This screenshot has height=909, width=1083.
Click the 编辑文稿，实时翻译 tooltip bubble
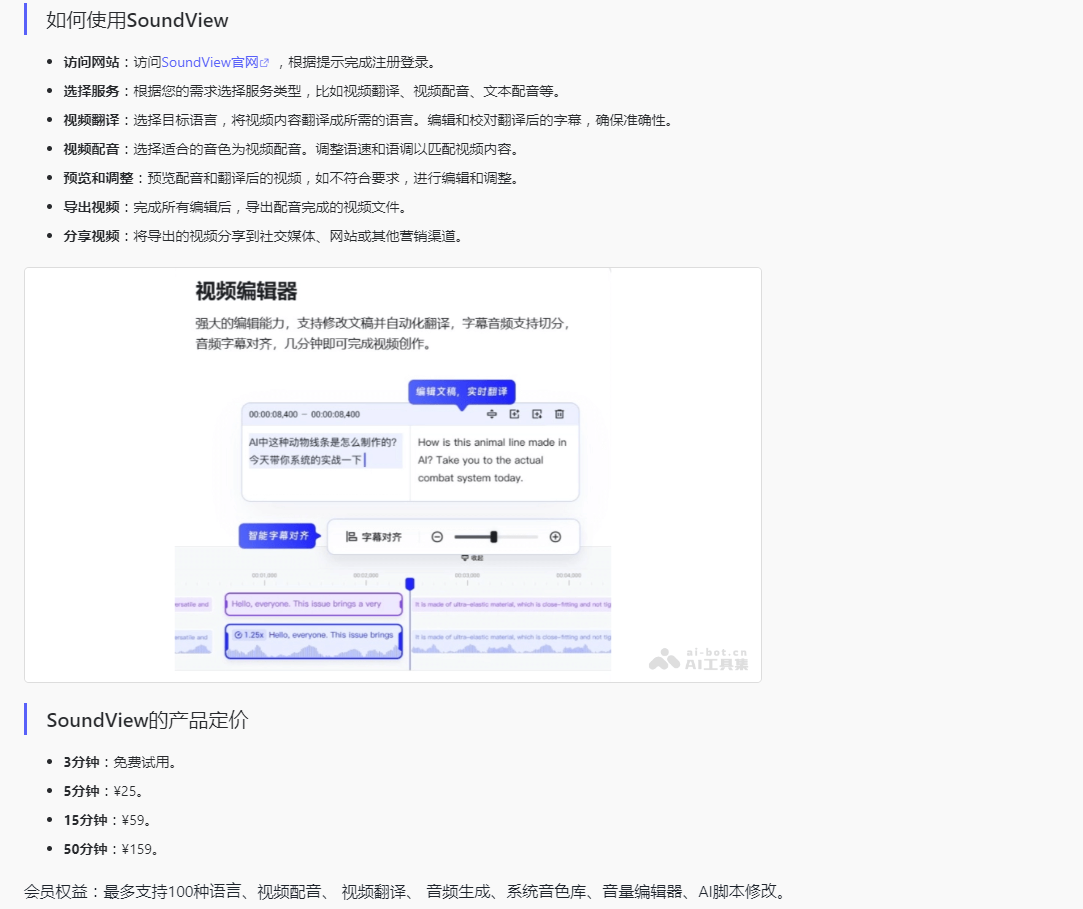[x=461, y=392]
